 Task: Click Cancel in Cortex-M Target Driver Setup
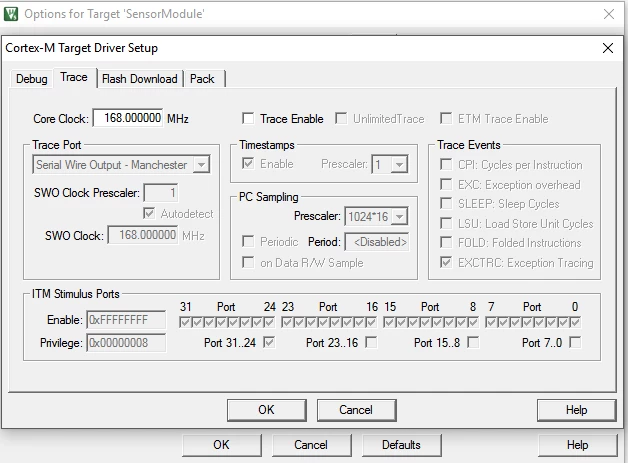(356, 410)
